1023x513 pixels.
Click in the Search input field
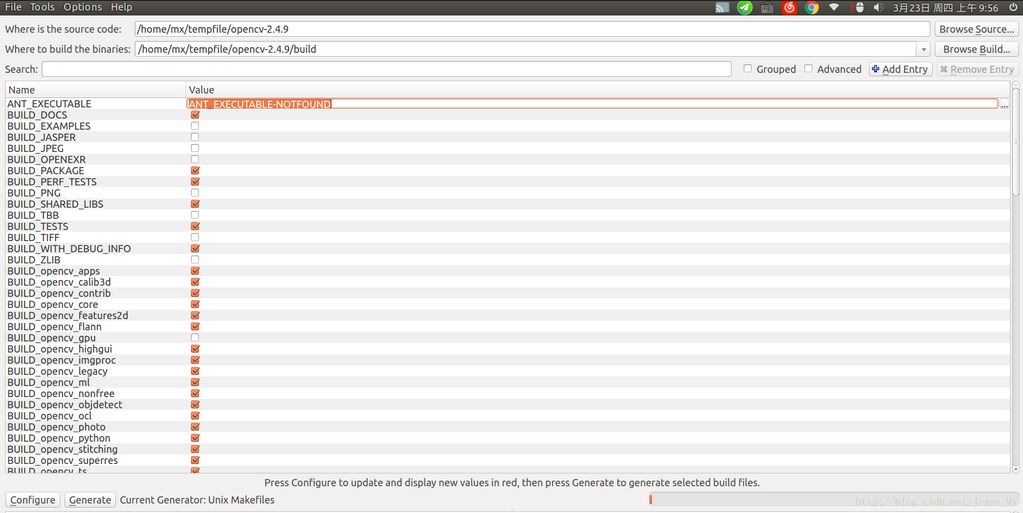click(x=386, y=69)
